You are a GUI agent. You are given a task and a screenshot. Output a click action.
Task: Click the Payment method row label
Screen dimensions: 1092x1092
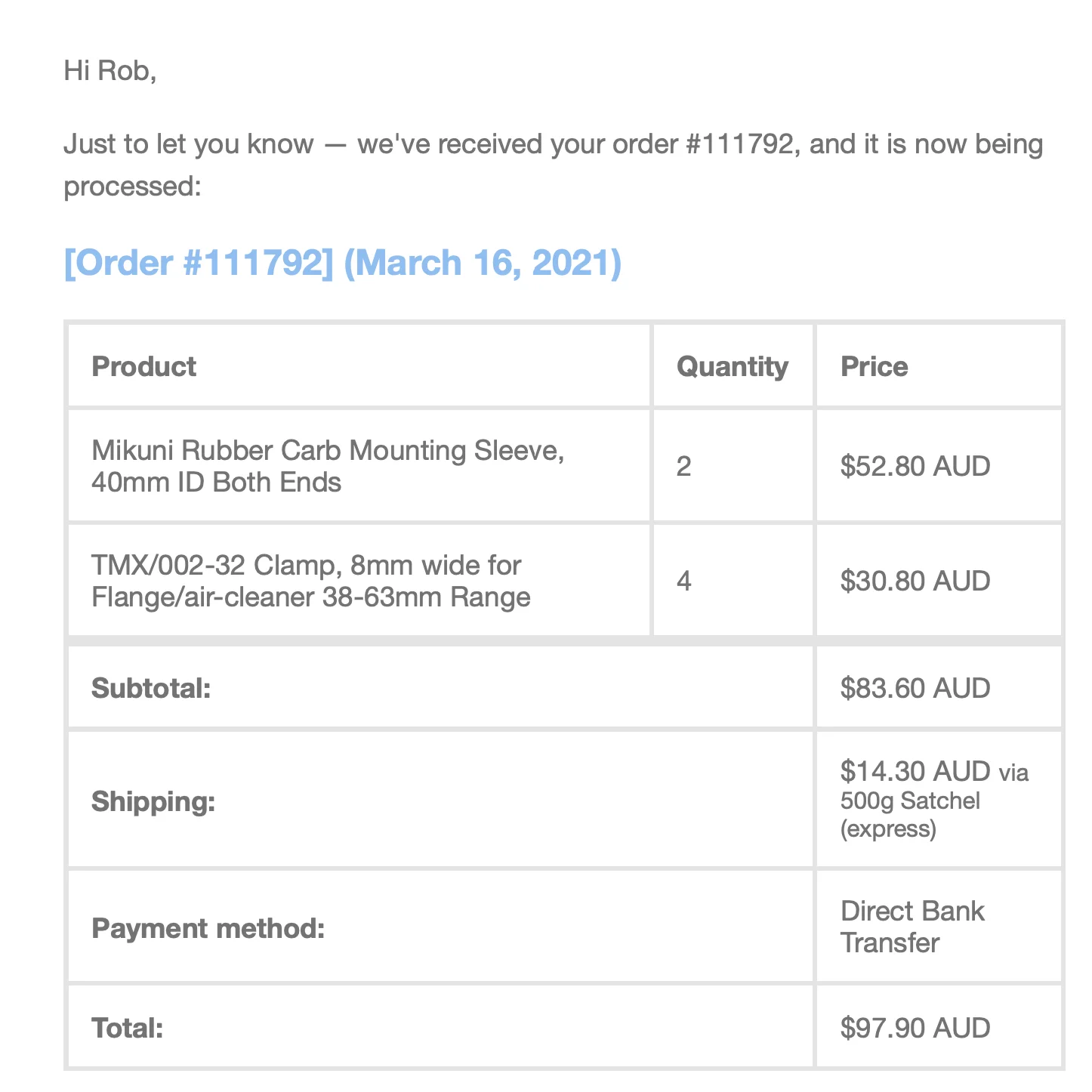208,927
